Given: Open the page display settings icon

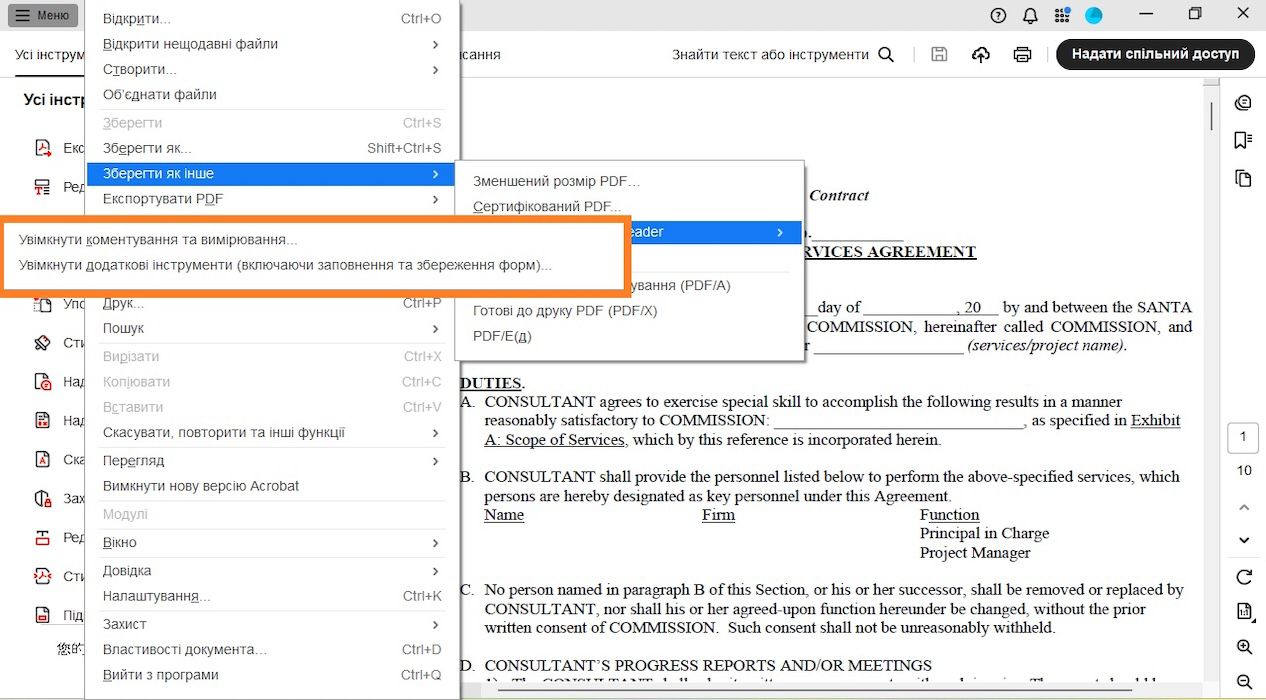Looking at the screenshot, I should 1244,611.
